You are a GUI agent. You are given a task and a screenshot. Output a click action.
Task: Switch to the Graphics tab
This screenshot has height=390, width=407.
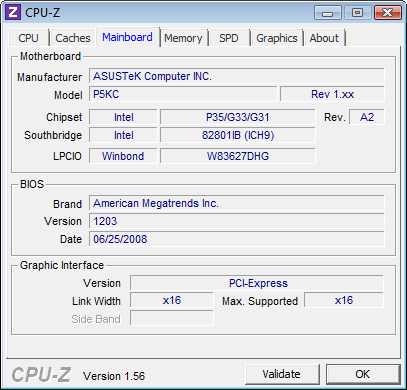point(277,38)
